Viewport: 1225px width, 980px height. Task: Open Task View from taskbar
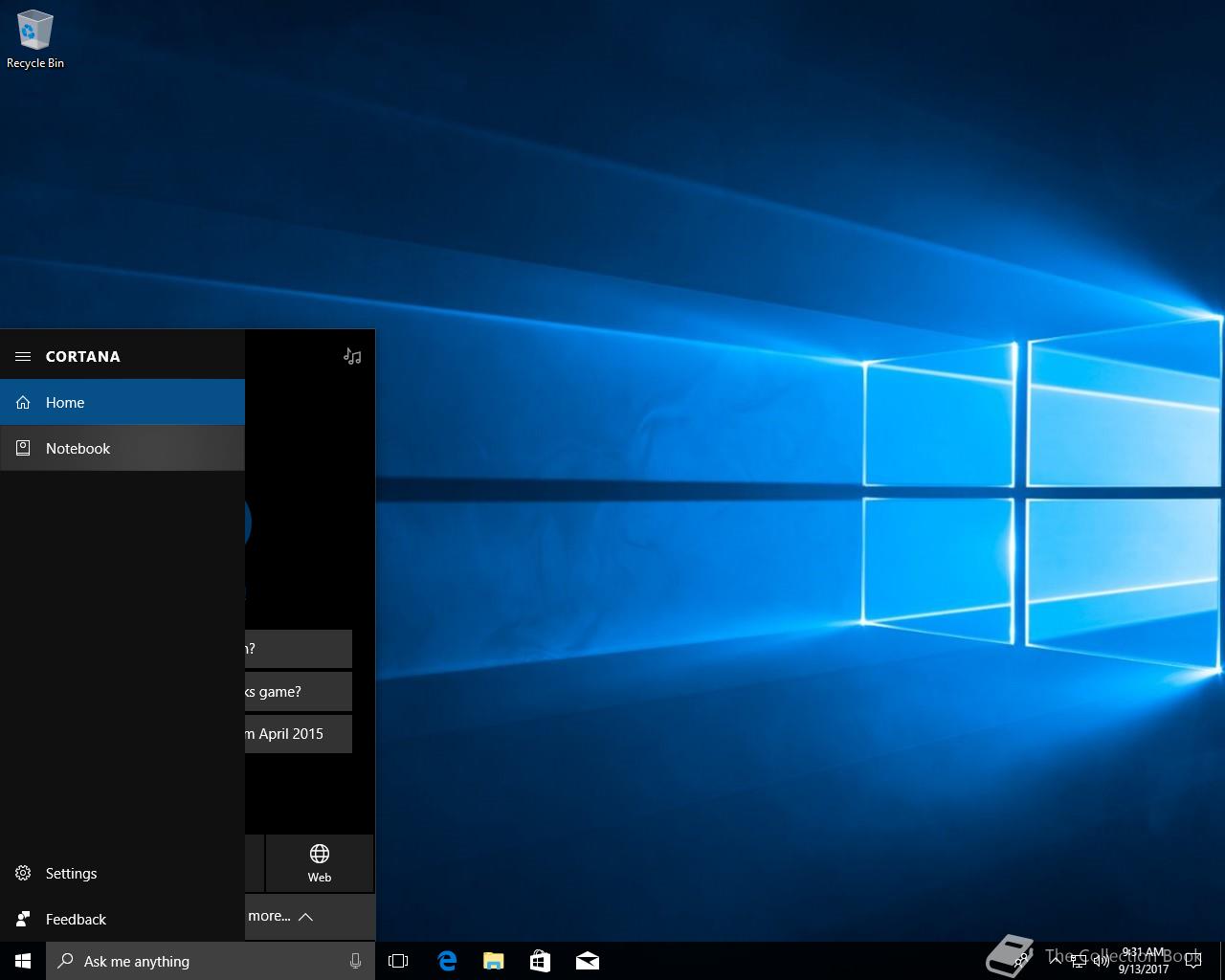coord(398,961)
